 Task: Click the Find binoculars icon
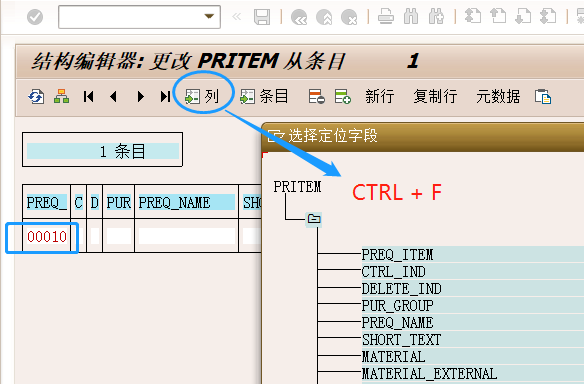(411, 17)
